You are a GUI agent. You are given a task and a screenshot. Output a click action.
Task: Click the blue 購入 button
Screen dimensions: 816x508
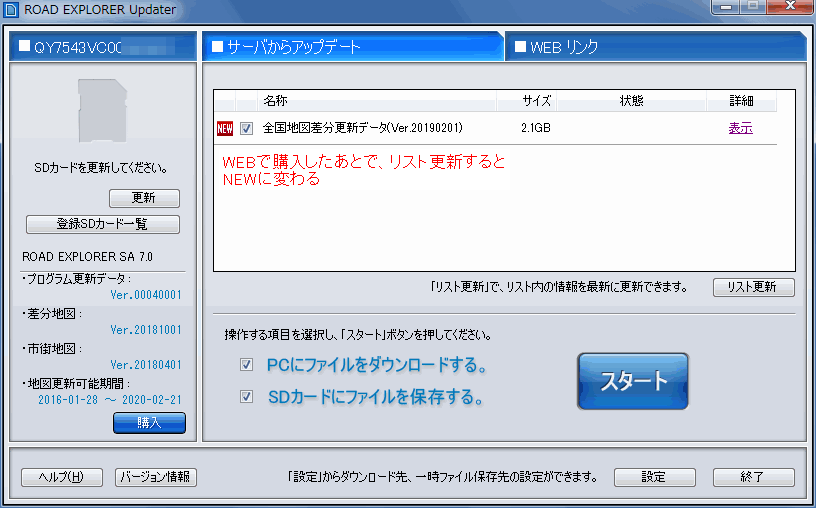pos(149,423)
